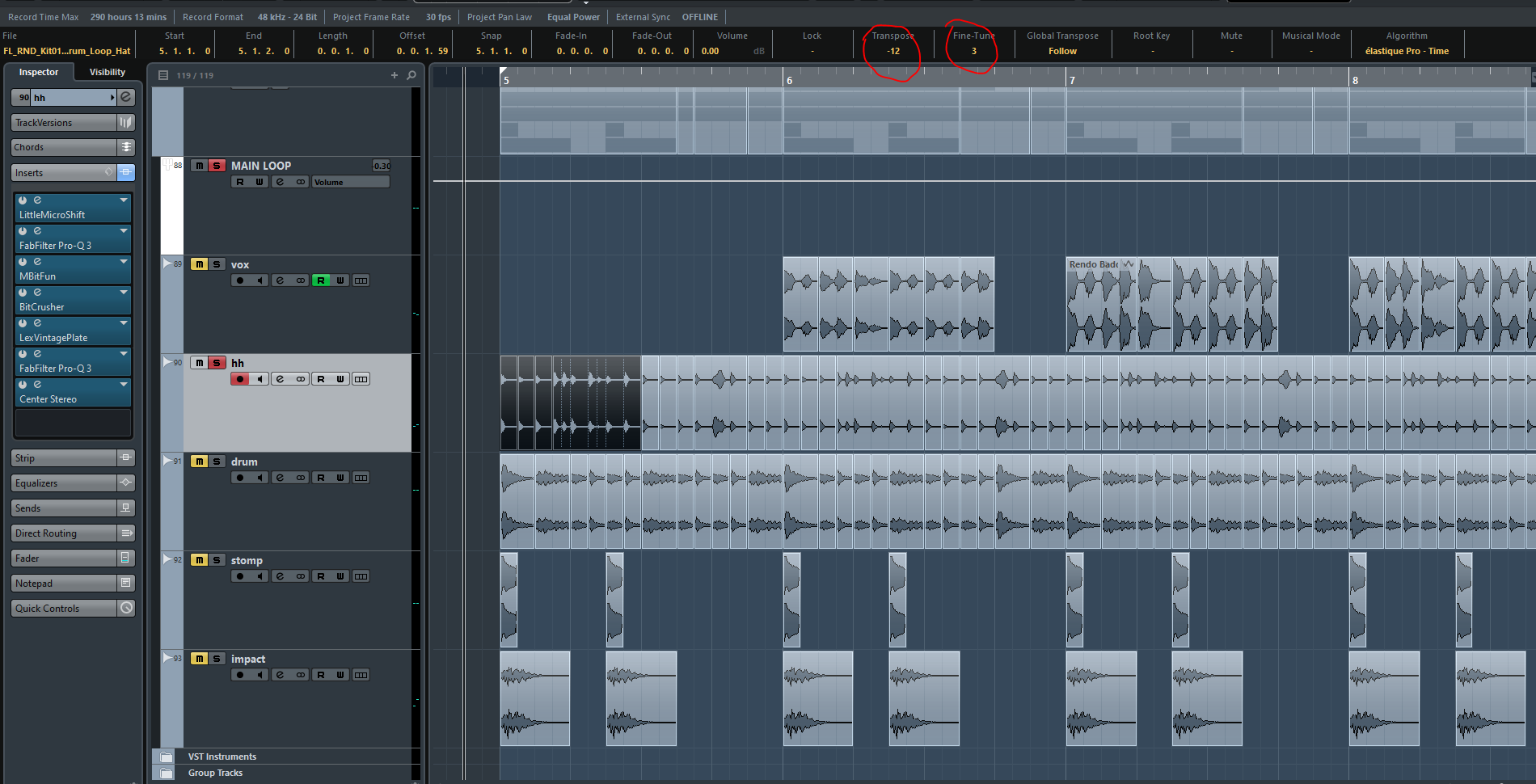The height and width of the screenshot is (784, 1536).
Task: Open the first FabFilter Pro-Q 3 insert dropdown
Action: pyautogui.click(x=124, y=230)
